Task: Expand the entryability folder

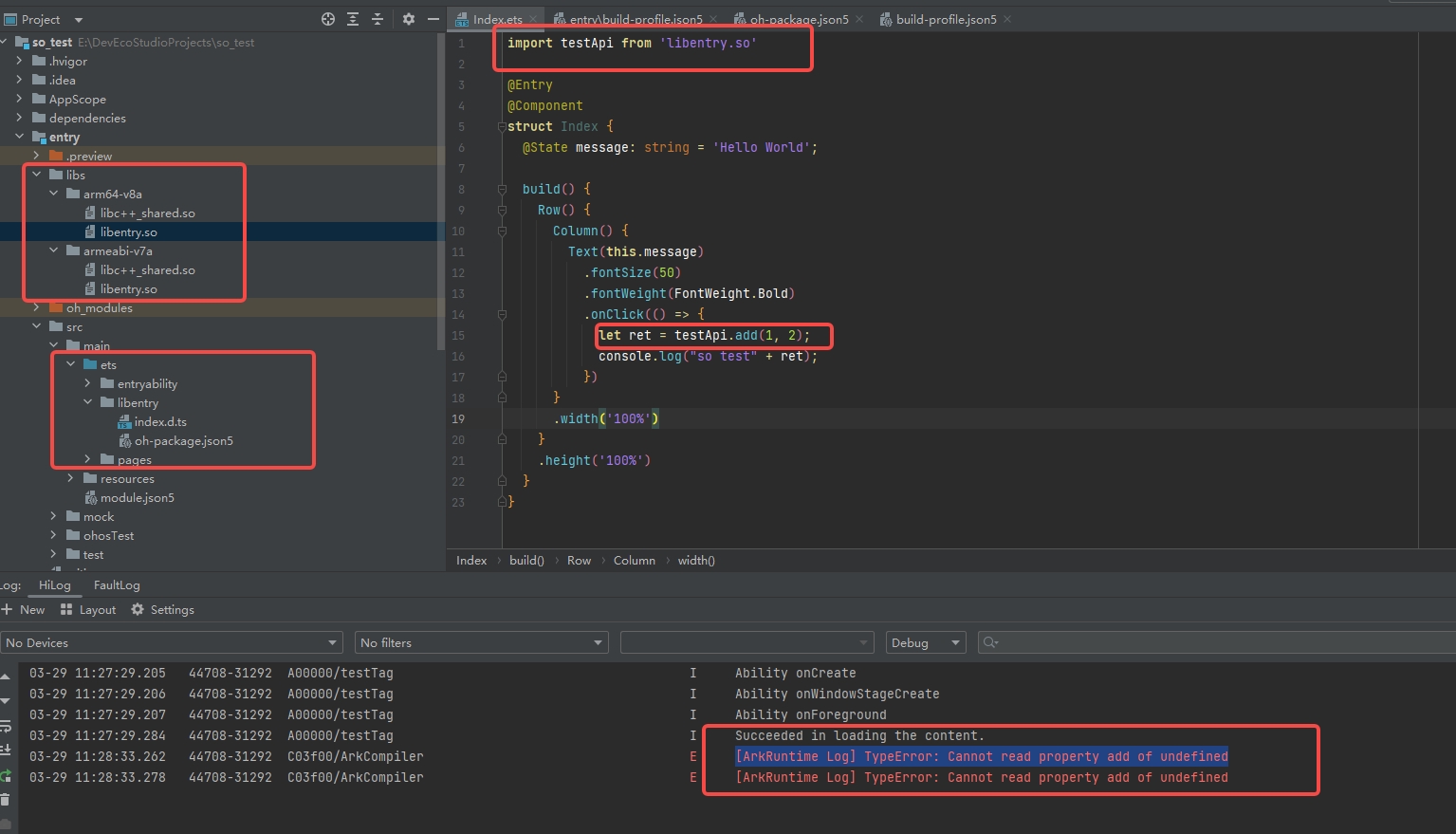Action: click(x=88, y=383)
